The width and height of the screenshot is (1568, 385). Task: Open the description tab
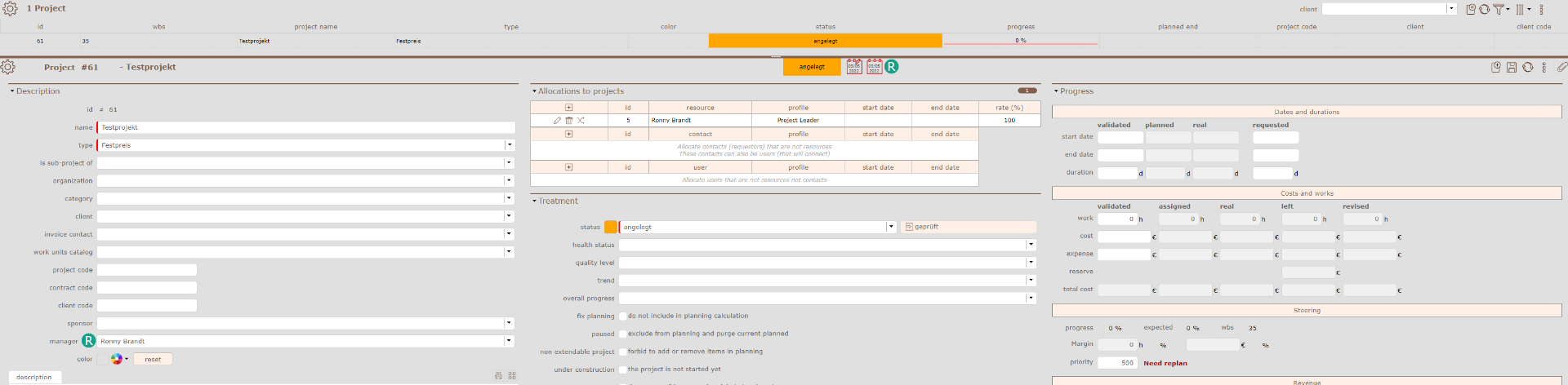pyautogui.click(x=33, y=377)
